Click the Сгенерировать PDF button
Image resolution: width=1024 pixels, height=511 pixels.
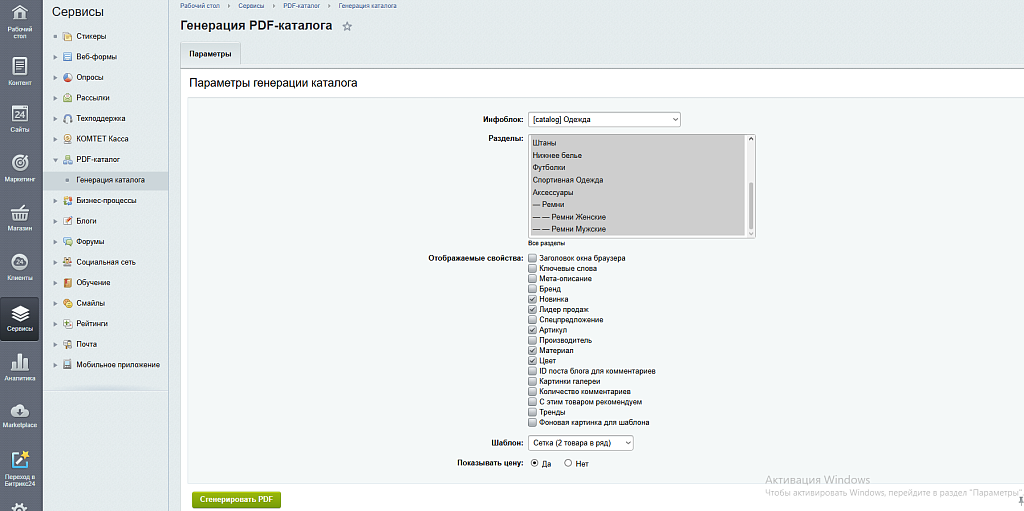coord(236,500)
